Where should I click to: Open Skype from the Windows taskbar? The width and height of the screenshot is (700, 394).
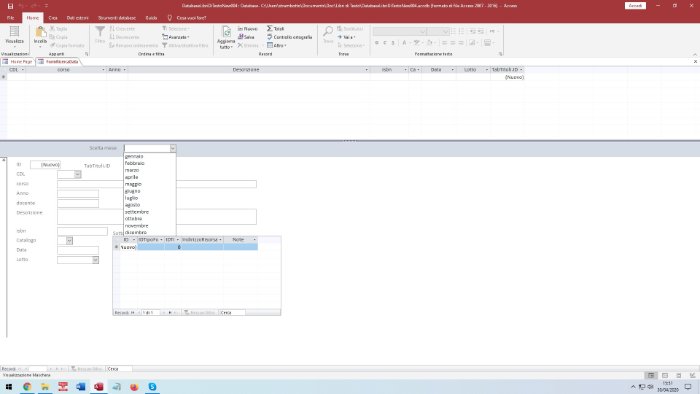pyautogui.click(x=152, y=386)
